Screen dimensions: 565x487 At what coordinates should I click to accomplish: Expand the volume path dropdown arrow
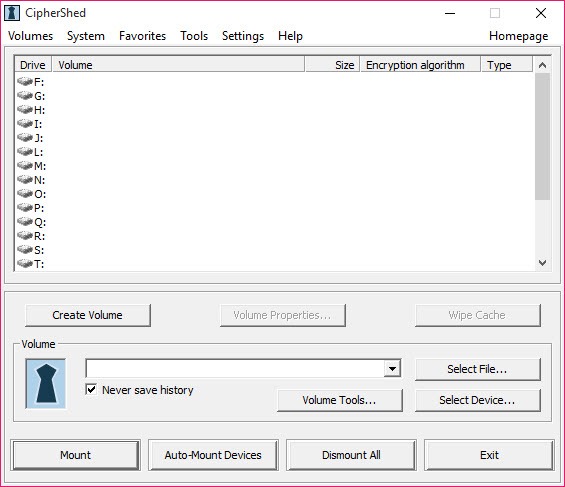(x=392, y=368)
